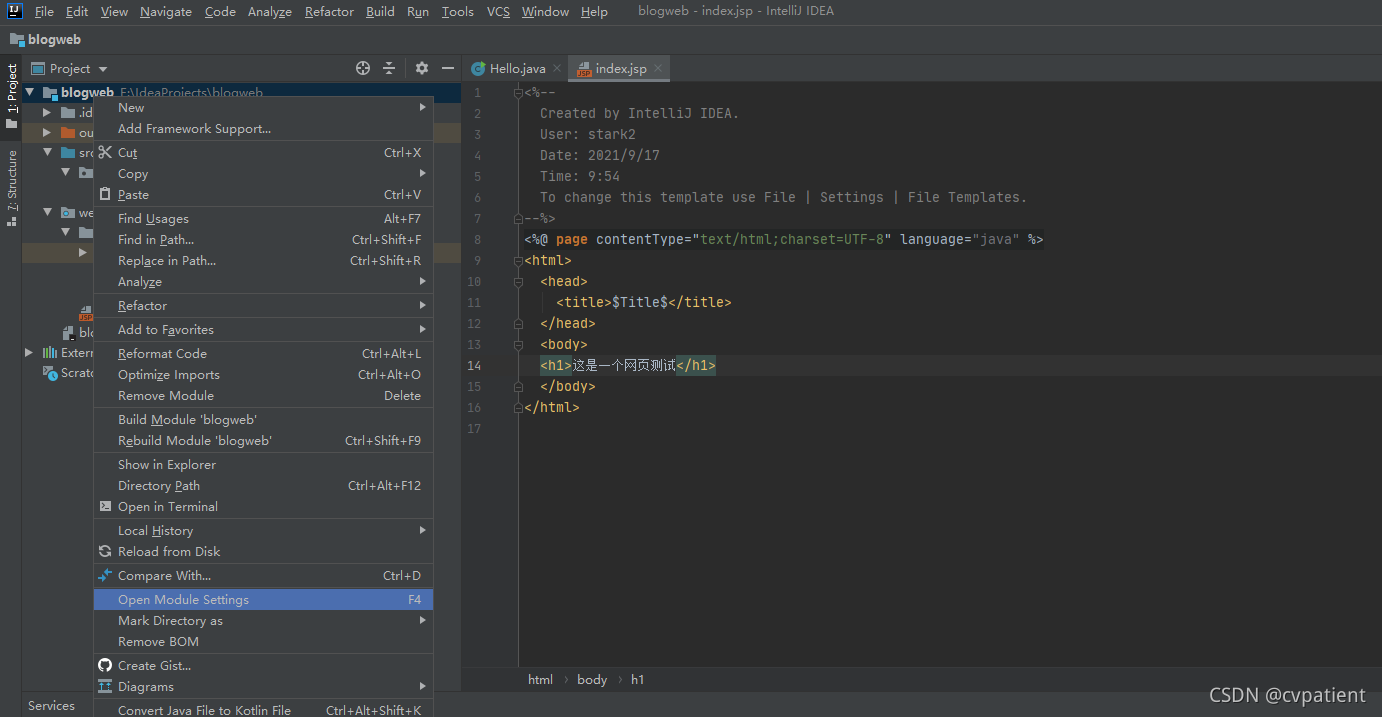Viewport: 1382px width, 717px height.
Task: Close the index.jsp tab
Action: click(x=658, y=68)
